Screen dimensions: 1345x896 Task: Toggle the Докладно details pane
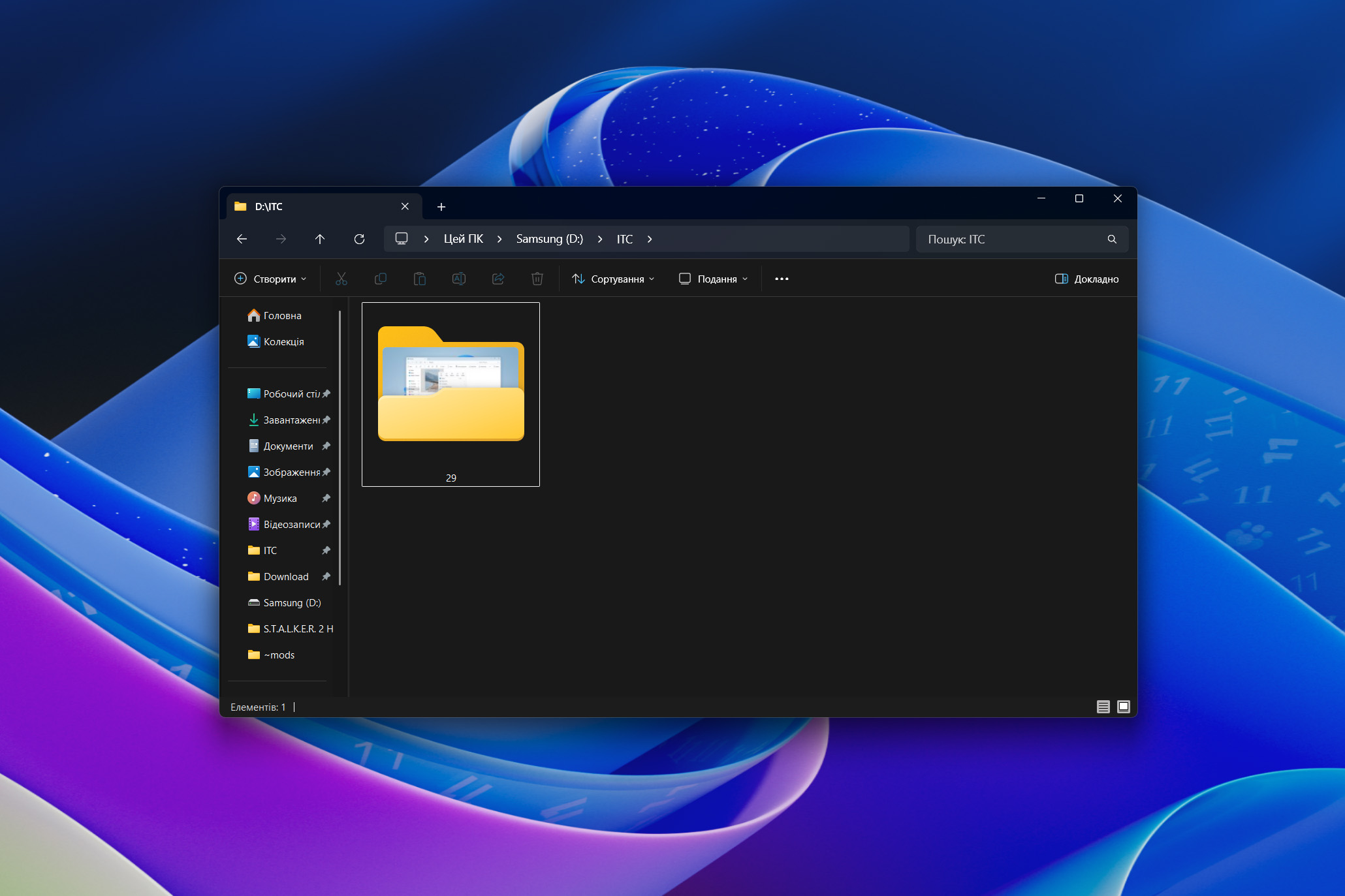(1086, 279)
